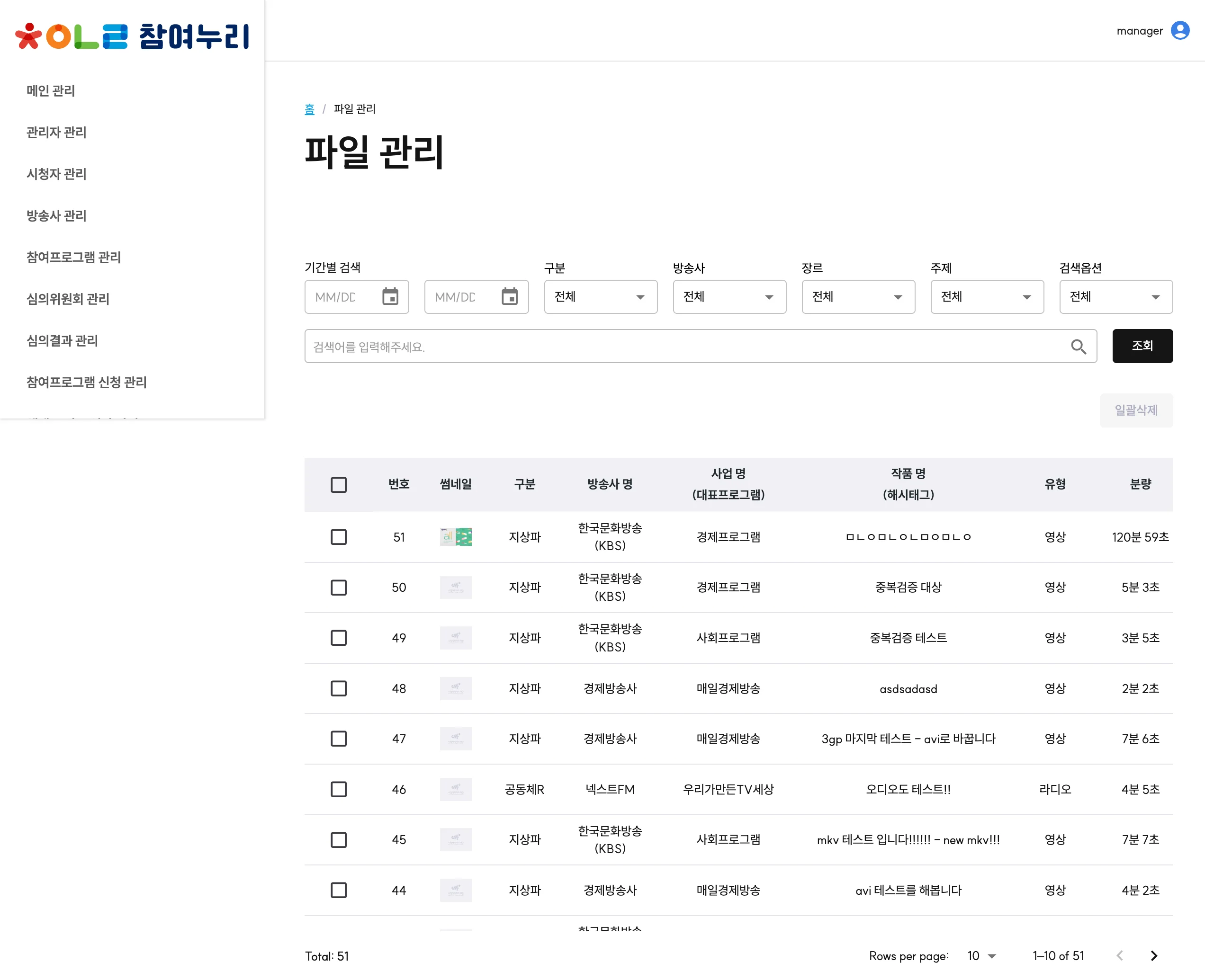
Task: Open 심의결과 관리 from the sidebar
Action: point(62,340)
